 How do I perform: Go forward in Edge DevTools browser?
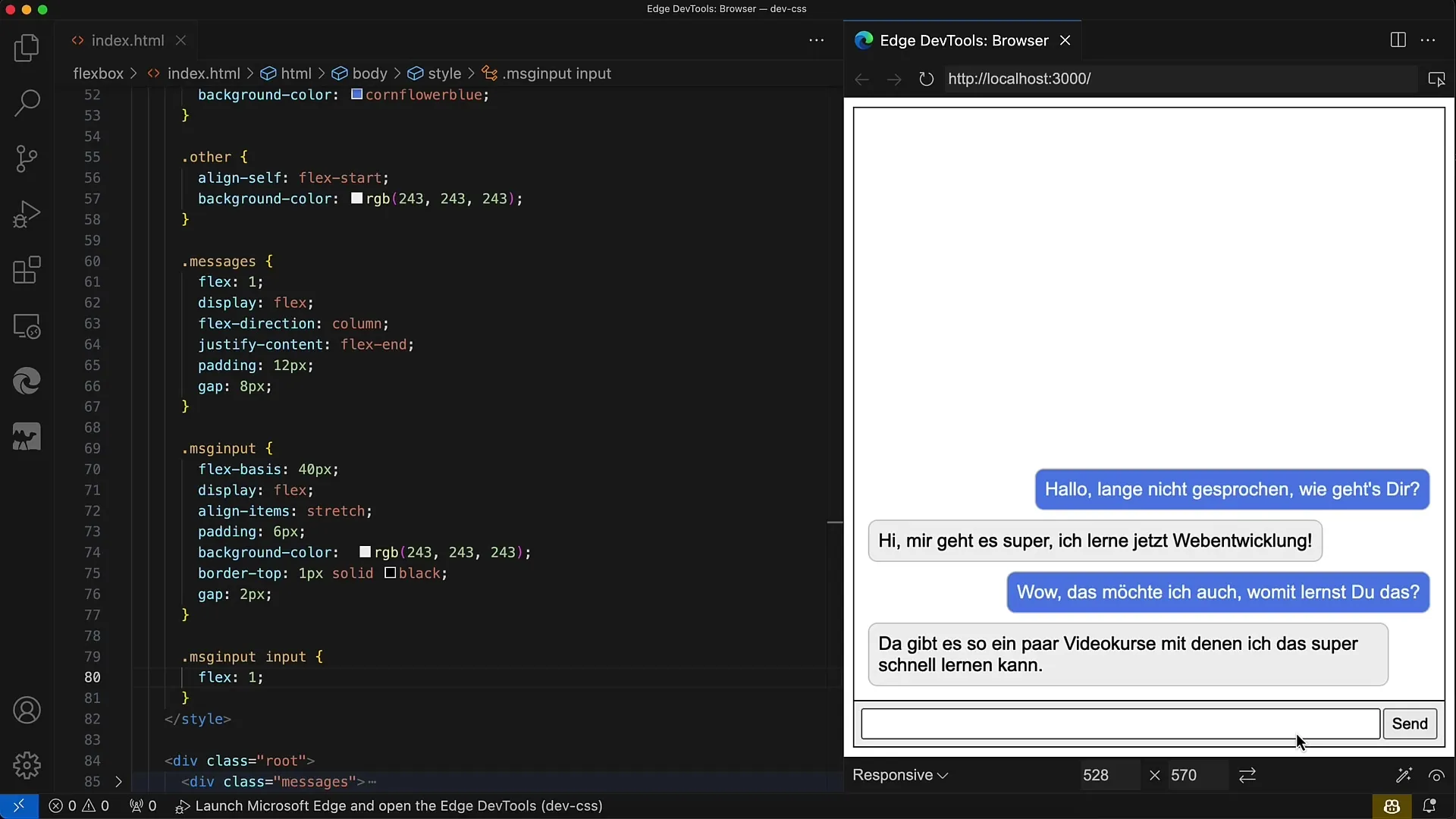[894, 79]
